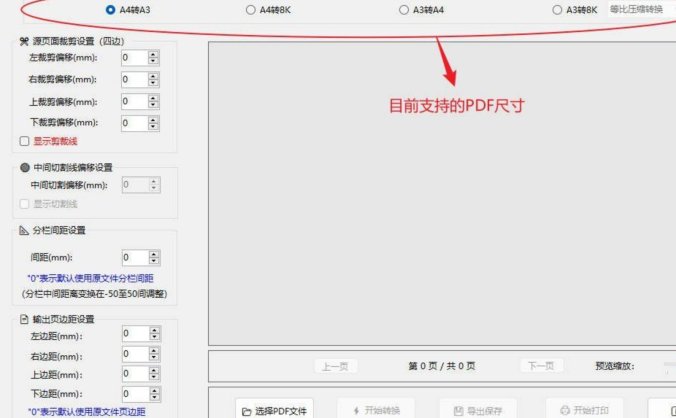Image resolution: width=676 pixels, height=418 pixels.
Task: Click the 开始打印 print button
Action: (x=584, y=410)
